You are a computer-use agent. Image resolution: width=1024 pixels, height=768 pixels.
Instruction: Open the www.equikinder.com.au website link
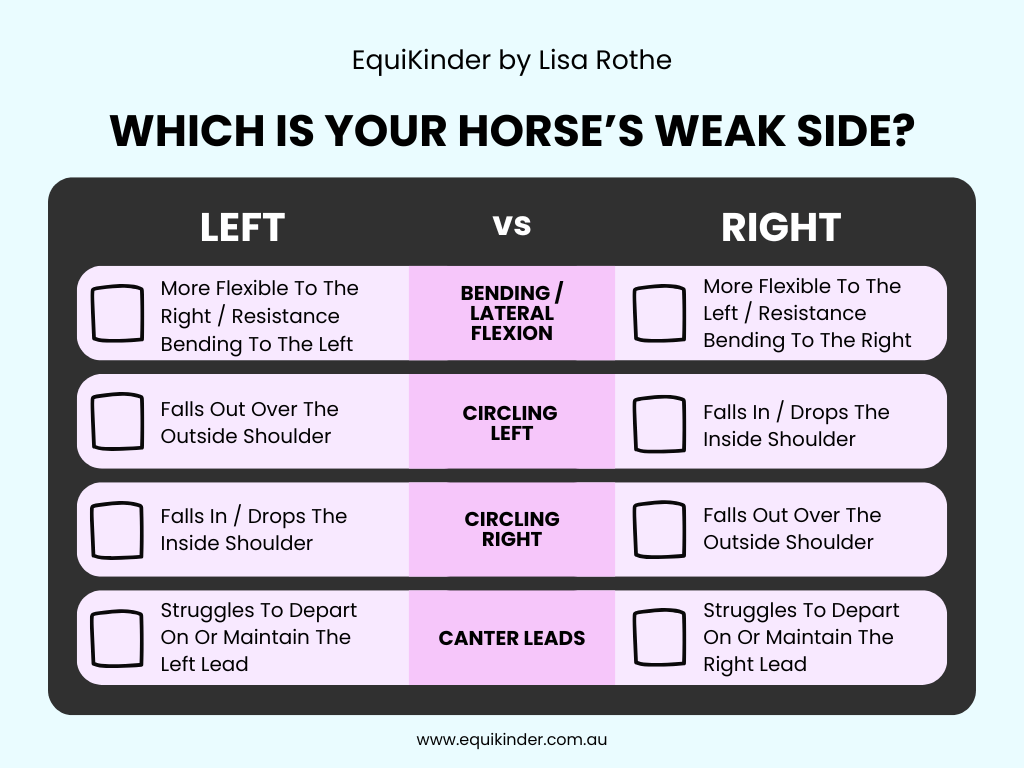pyautogui.click(x=512, y=741)
